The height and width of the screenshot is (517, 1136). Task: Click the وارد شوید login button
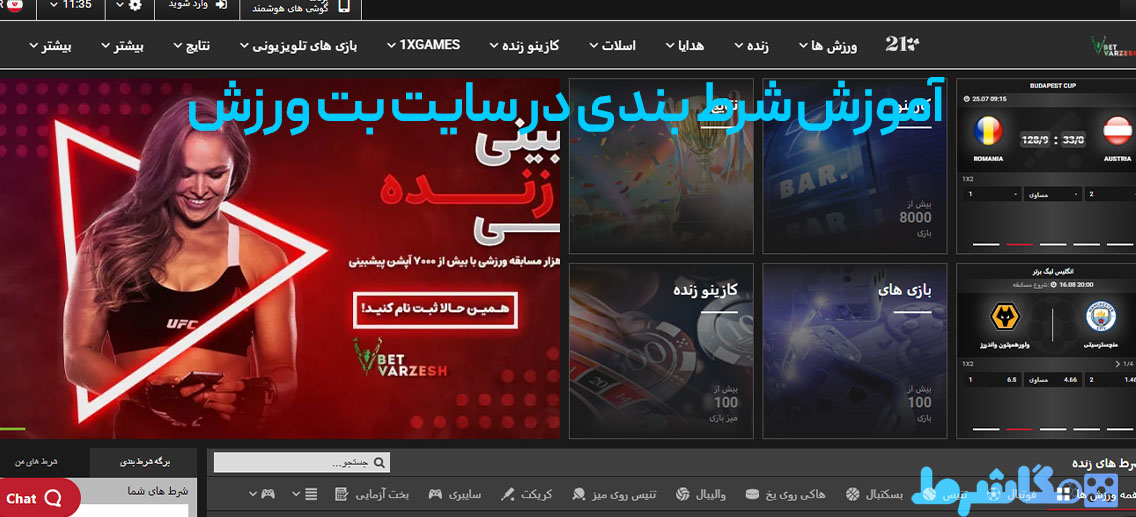pos(197,5)
